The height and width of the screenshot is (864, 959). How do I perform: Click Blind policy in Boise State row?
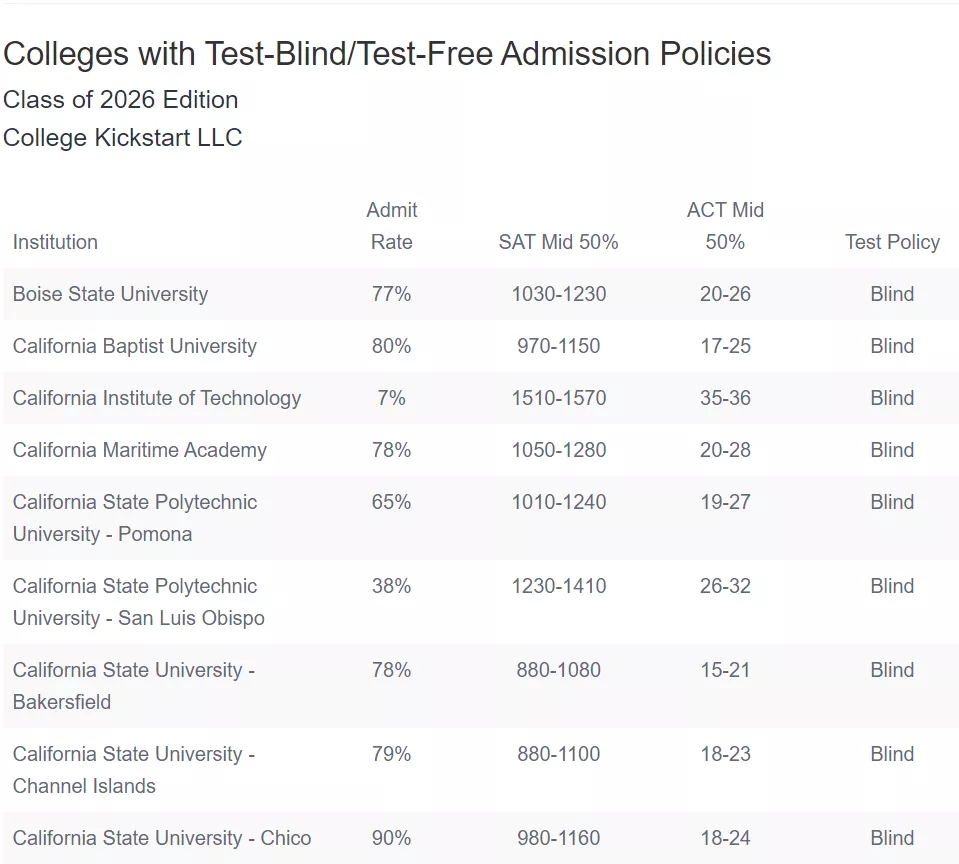coord(892,294)
